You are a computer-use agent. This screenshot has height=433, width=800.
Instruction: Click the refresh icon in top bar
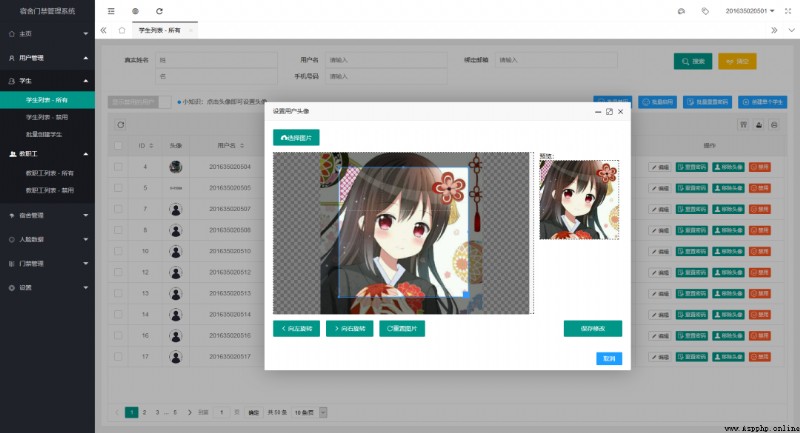tap(159, 11)
